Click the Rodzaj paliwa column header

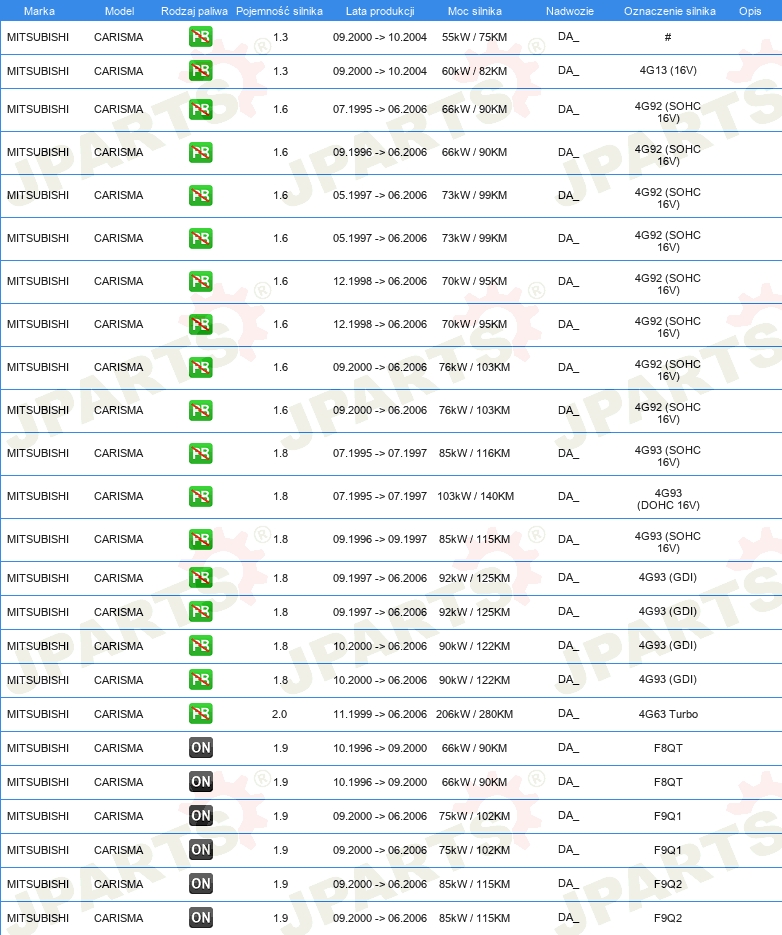coord(194,11)
